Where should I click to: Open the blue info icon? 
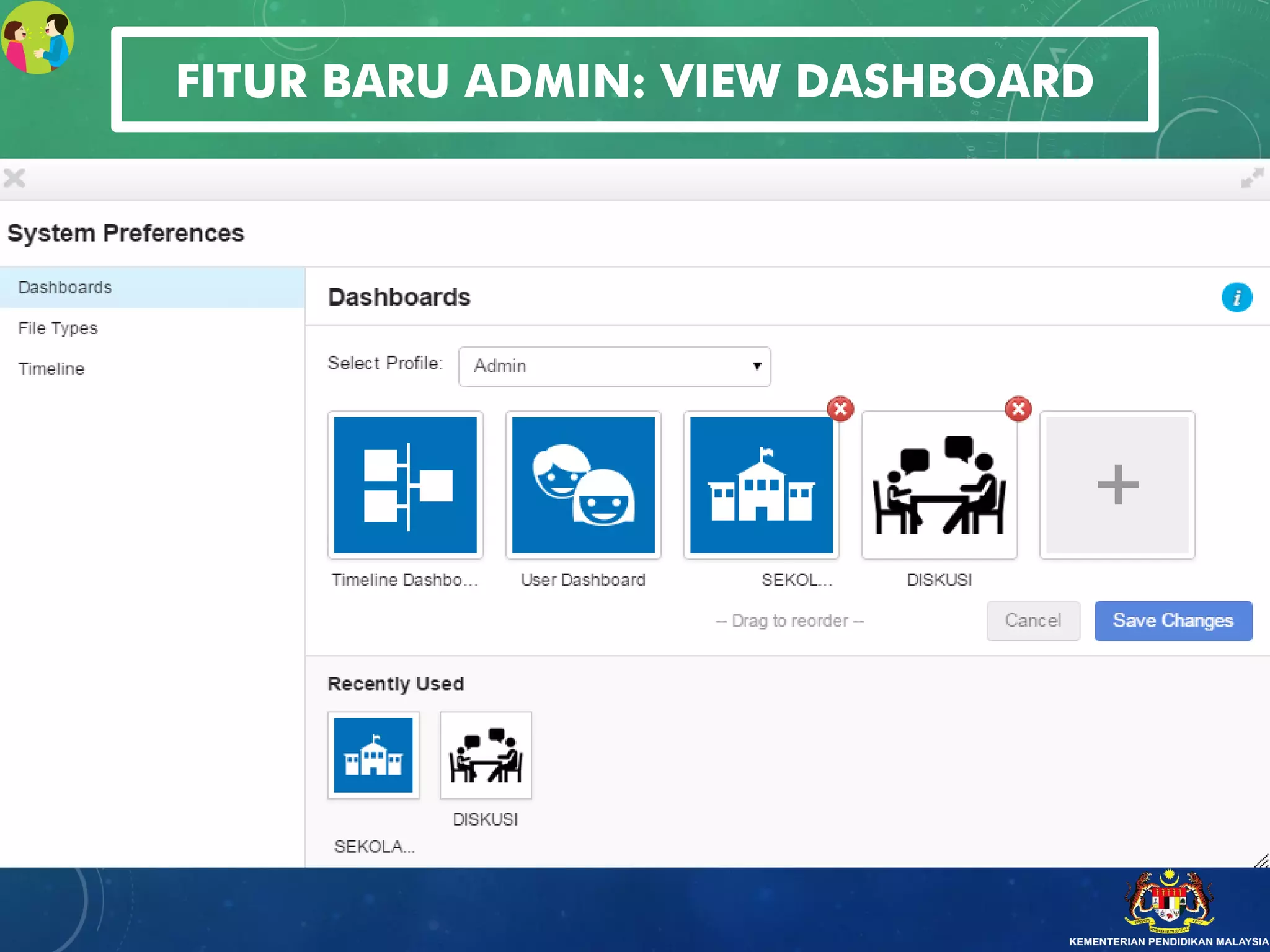tap(1237, 297)
